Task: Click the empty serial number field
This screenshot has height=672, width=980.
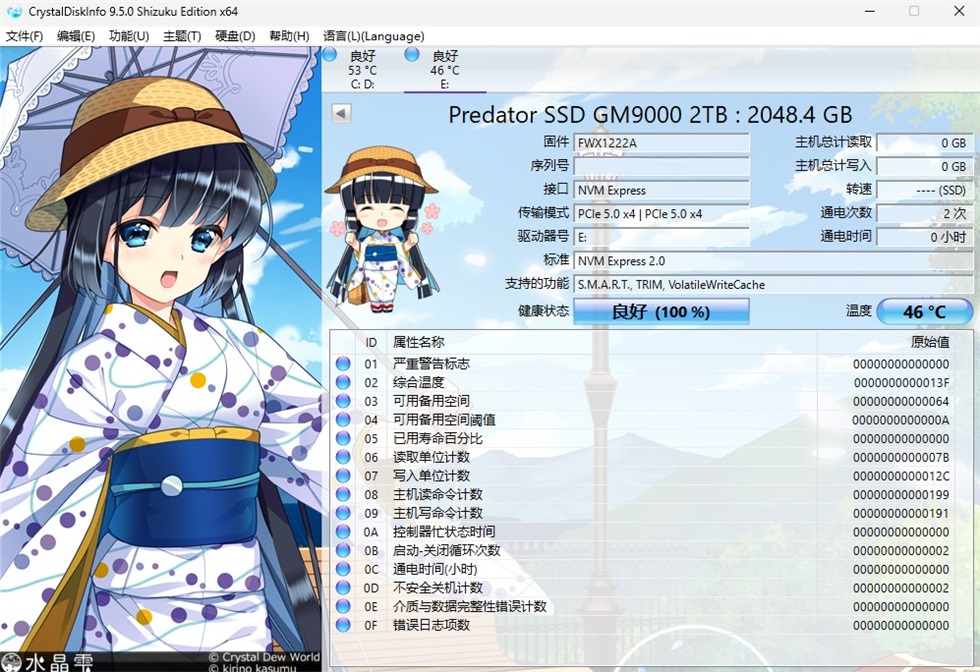Action: coord(661,166)
